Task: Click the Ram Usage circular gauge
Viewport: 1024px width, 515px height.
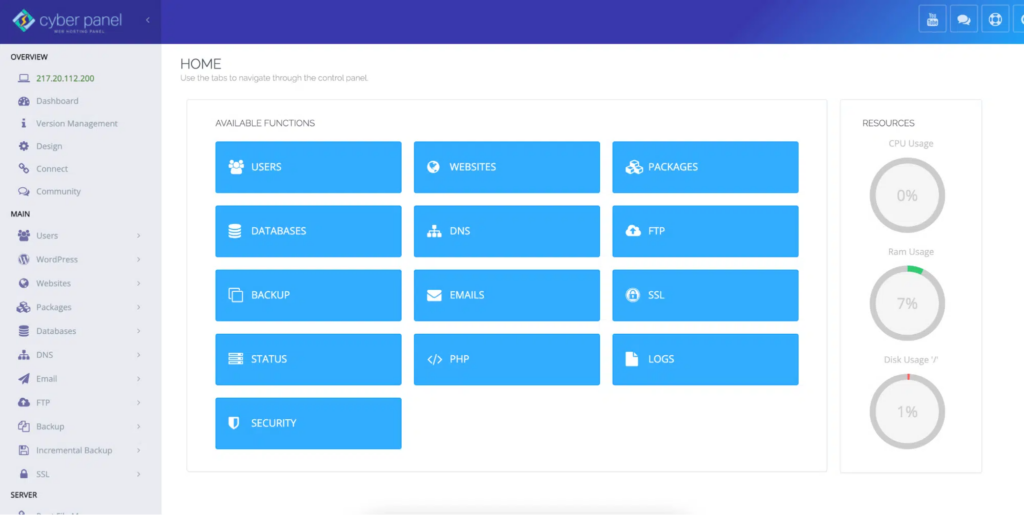Action: (x=907, y=303)
